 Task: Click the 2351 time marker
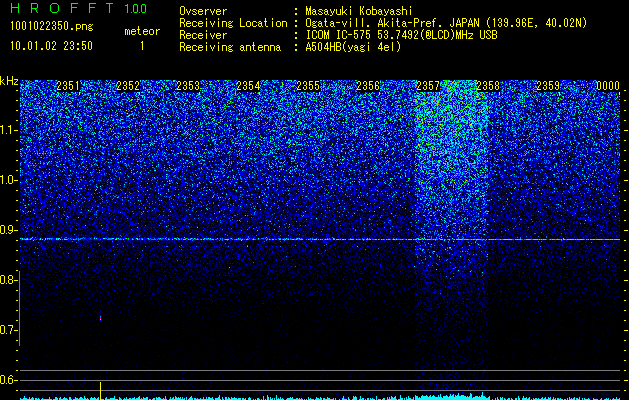tap(68, 86)
